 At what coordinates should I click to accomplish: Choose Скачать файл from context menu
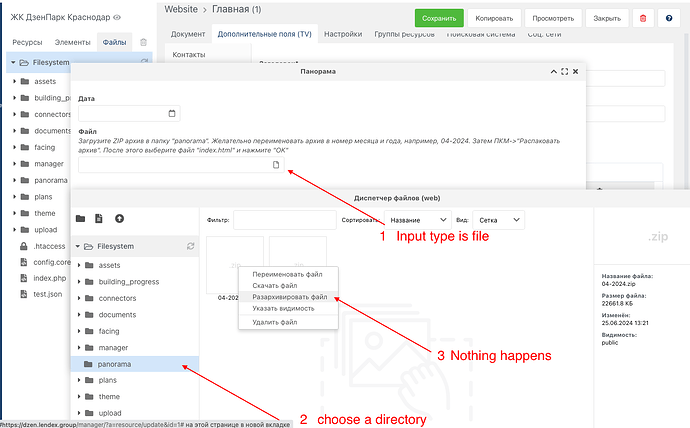288,285
